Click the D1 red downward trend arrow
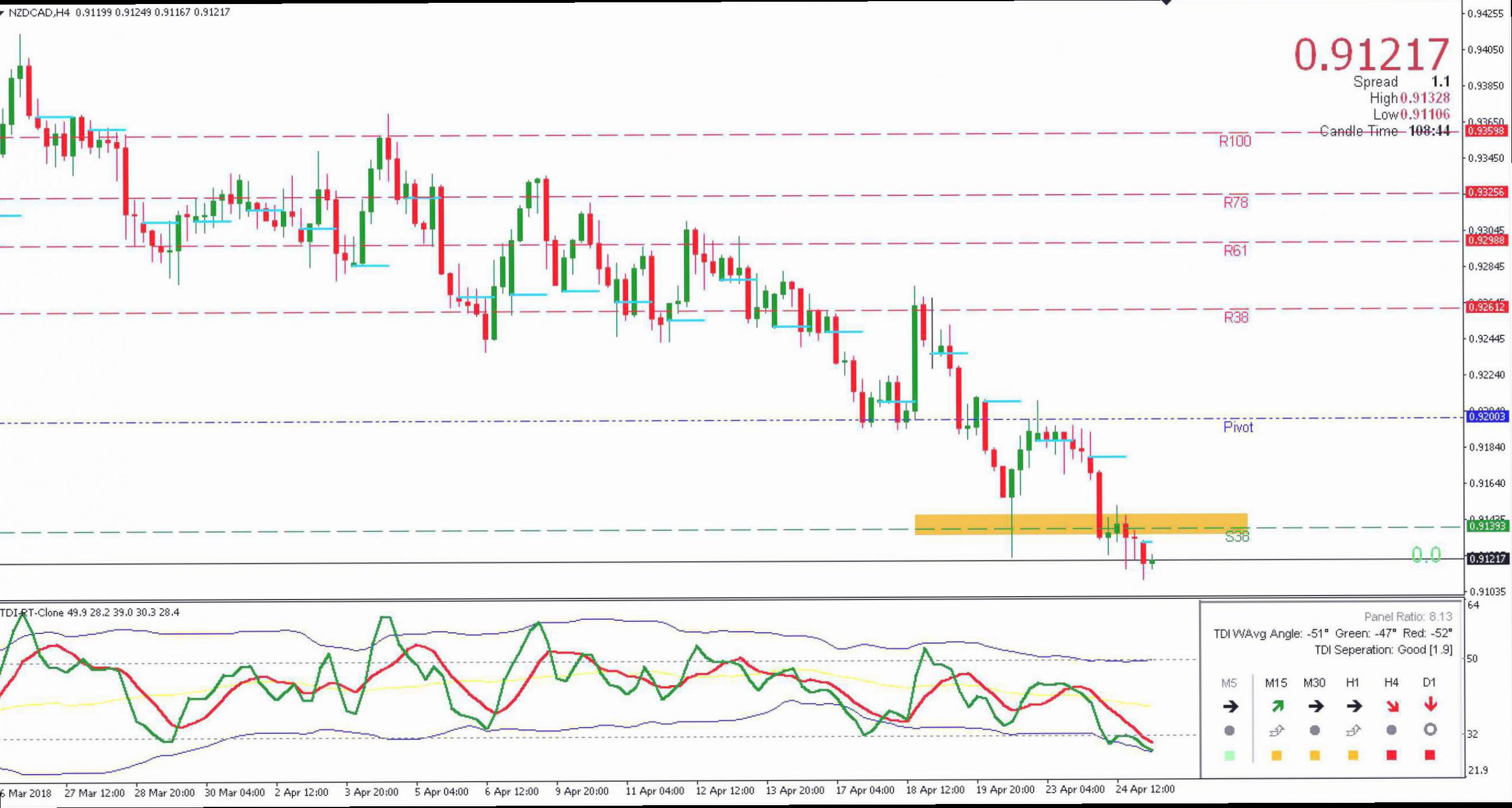 coord(1430,704)
